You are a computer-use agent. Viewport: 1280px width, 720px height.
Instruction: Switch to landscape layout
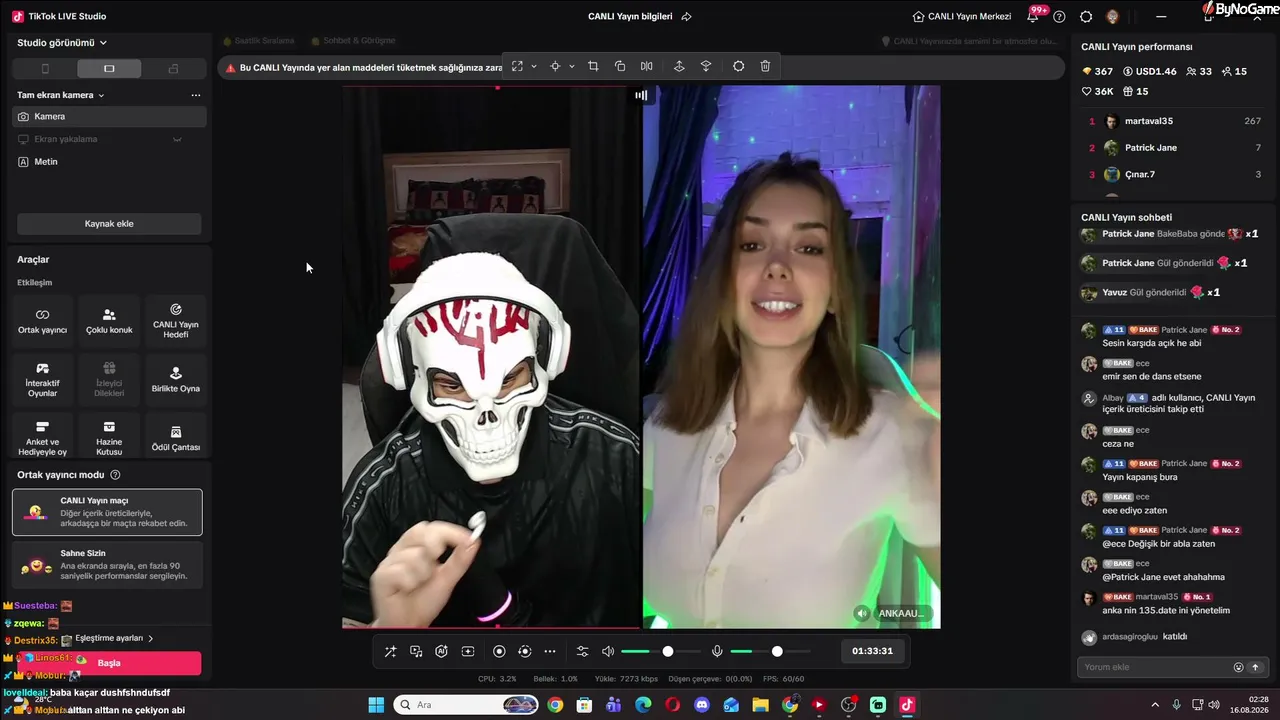(109, 69)
